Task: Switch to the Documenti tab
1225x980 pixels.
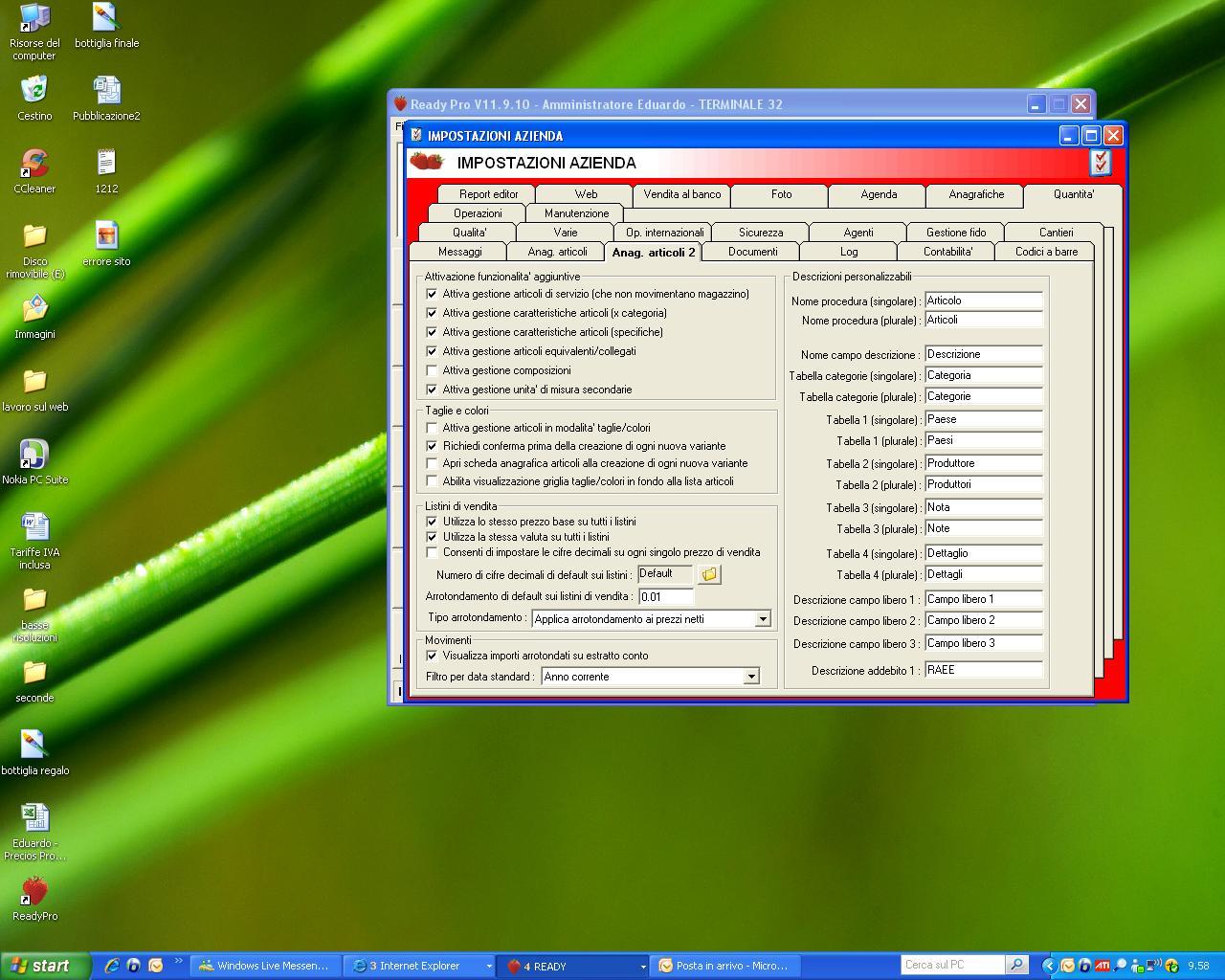Action: (x=752, y=252)
